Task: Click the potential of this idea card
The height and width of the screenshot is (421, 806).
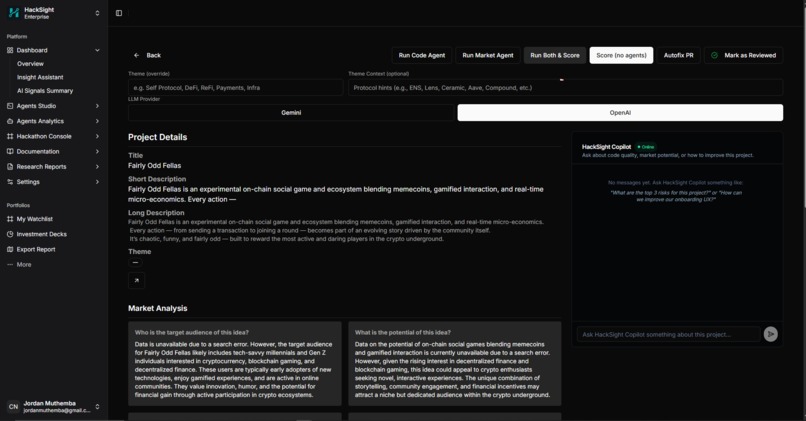Action: click(x=454, y=363)
